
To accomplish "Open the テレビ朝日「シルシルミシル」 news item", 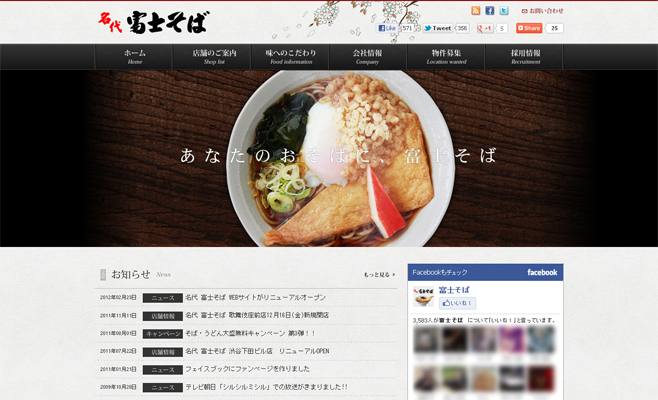I will [266, 387].
